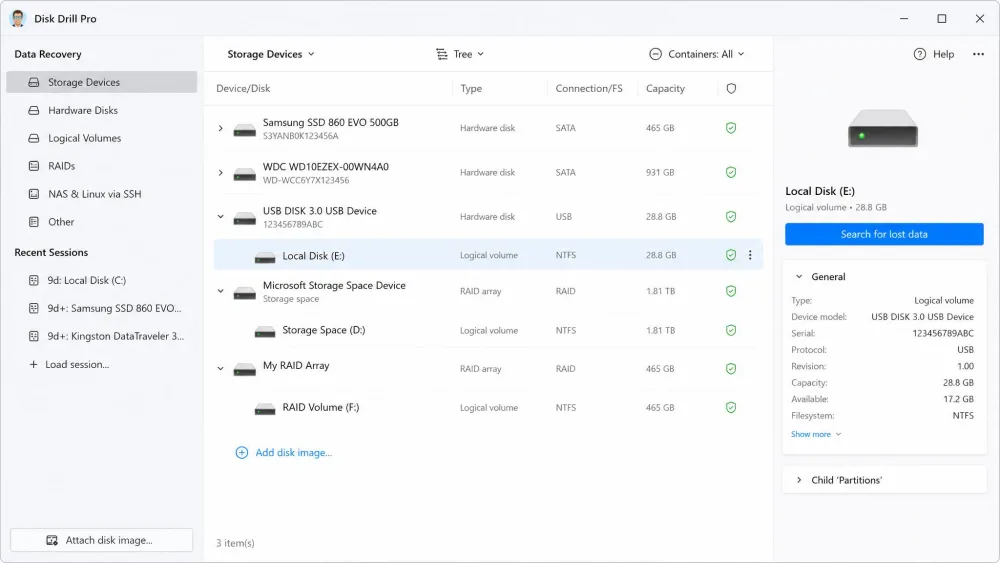Click '3 item(s)' status text
The width and height of the screenshot is (1000, 563).
(235, 543)
